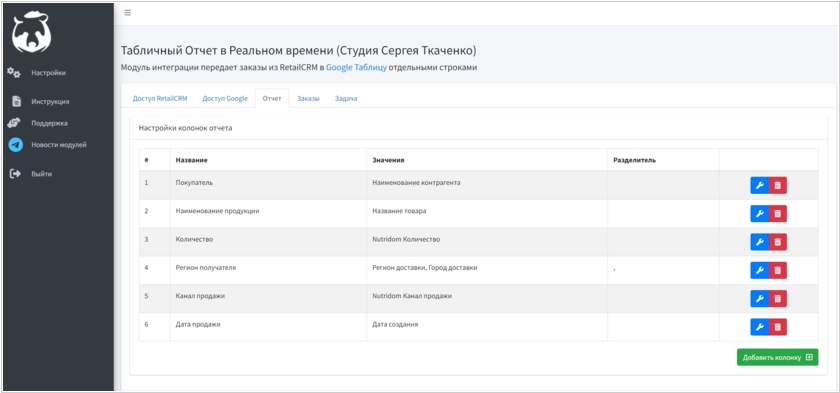Open Инструкция in the sidebar

pyautogui.click(x=50, y=101)
